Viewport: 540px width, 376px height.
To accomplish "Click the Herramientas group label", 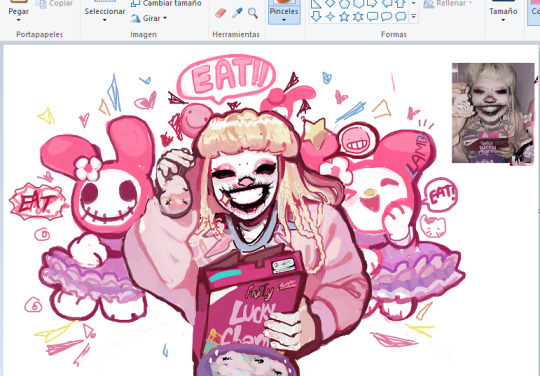I will (236, 34).
